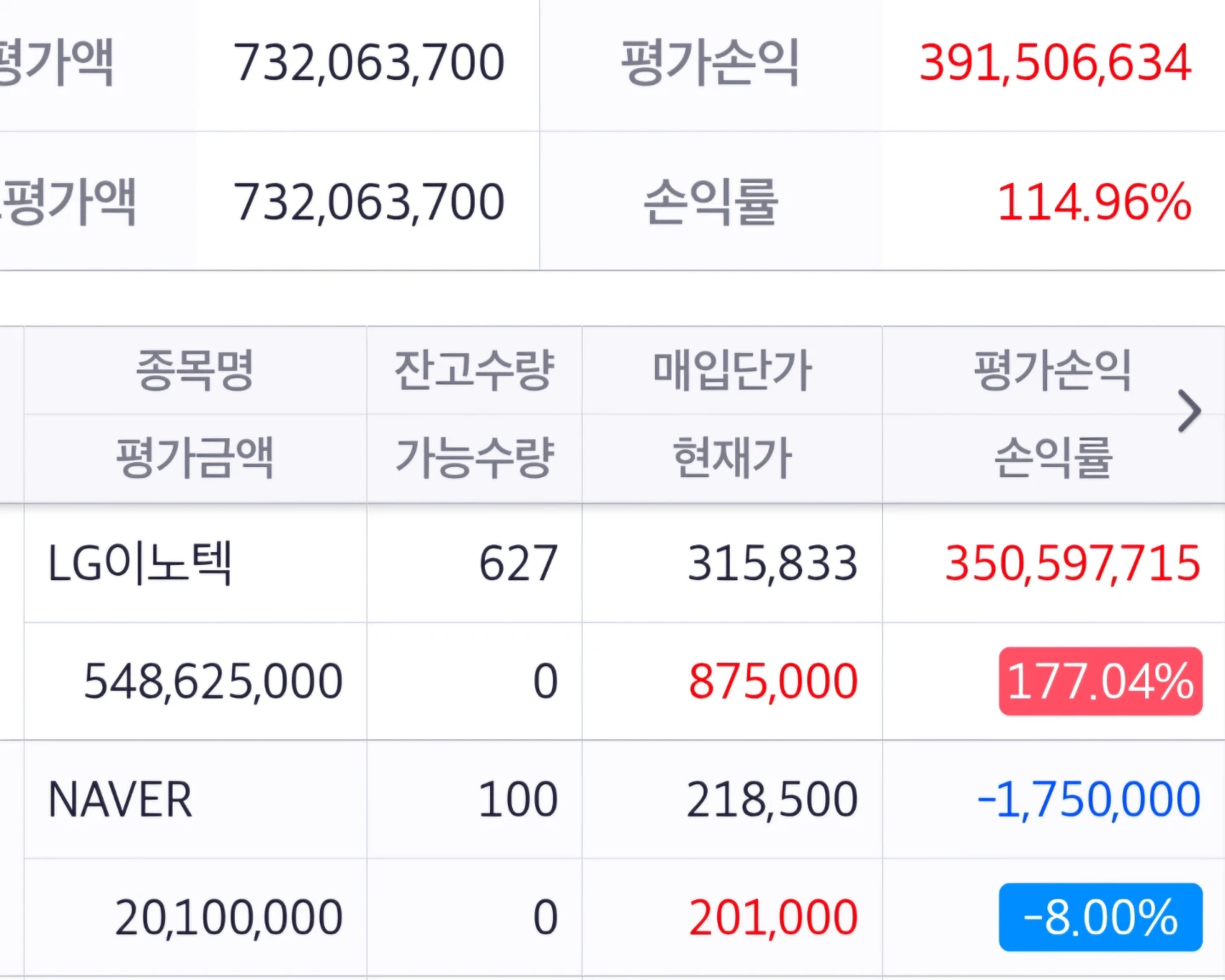This screenshot has height=980, width=1225.
Task: Sort by 잔고수량 column header
Action: (474, 370)
